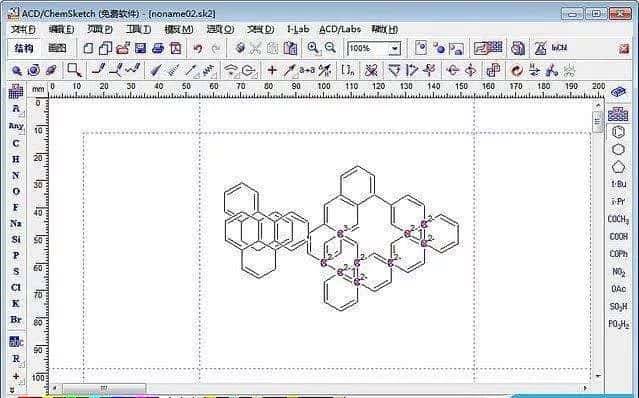Pick the NO2 radical button

[x=618, y=272]
